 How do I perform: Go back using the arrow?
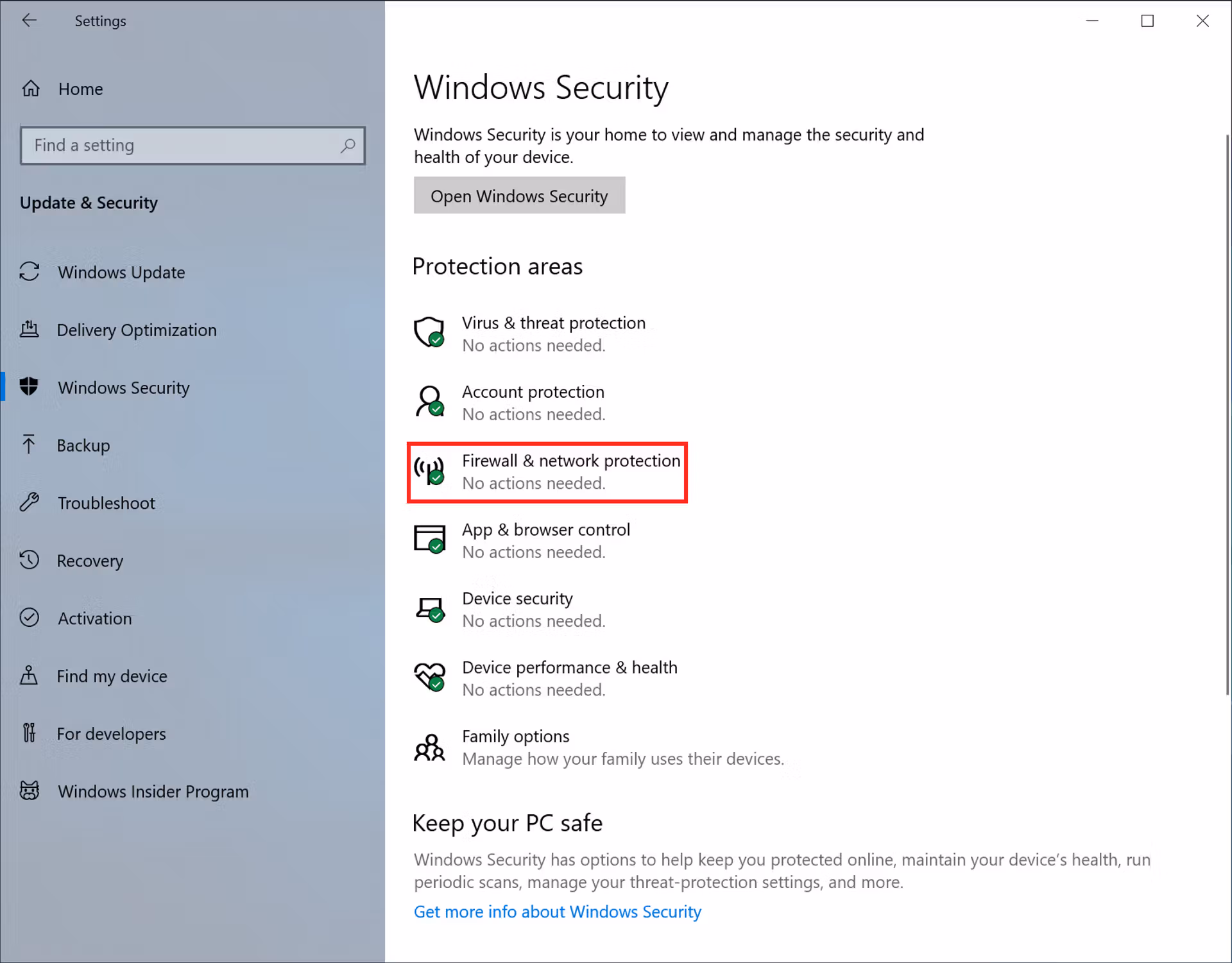(x=30, y=20)
